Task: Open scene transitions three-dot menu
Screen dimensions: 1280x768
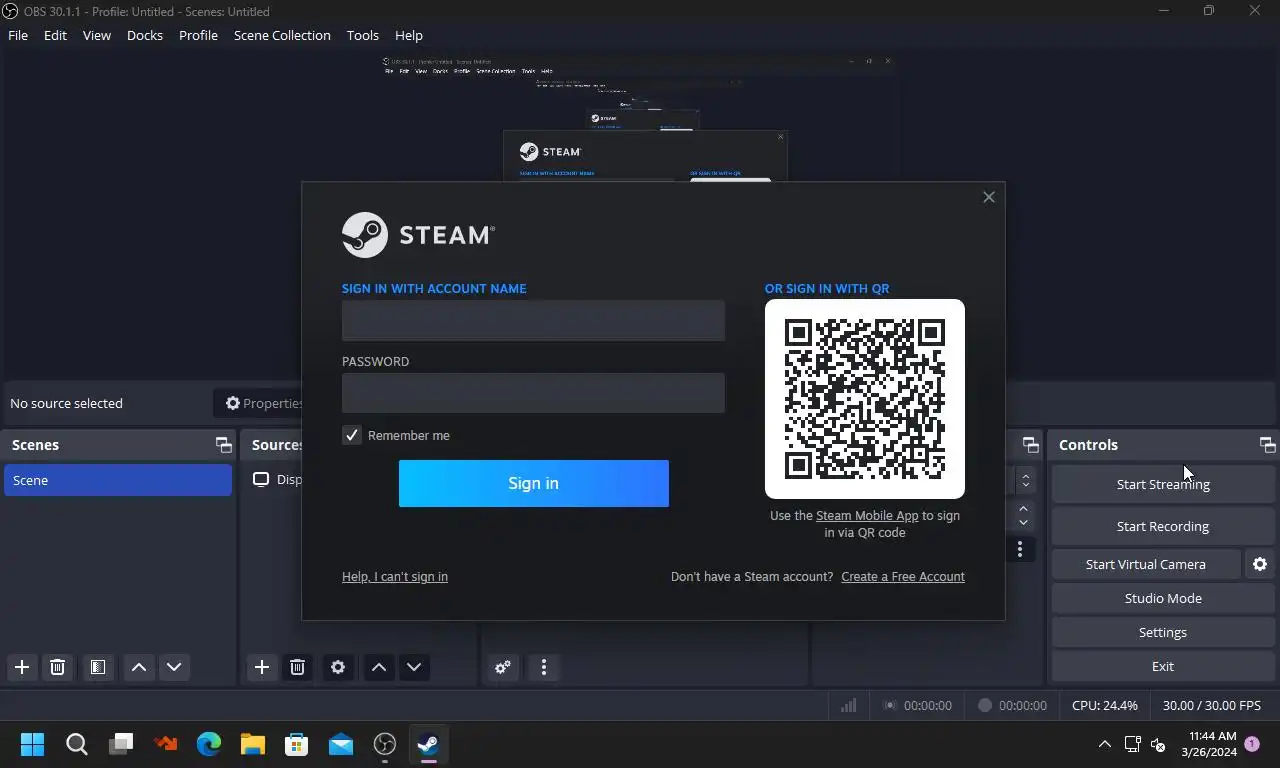Action: point(1020,549)
